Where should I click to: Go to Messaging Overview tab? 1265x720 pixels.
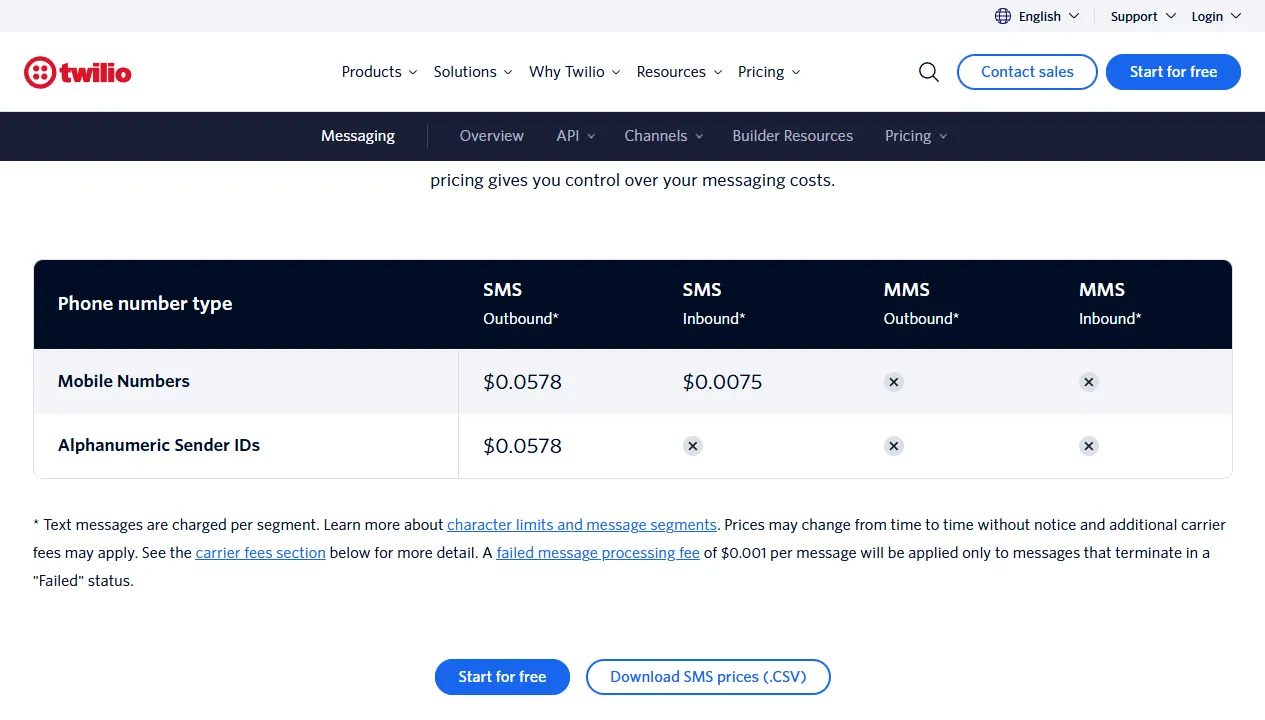point(492,136)
